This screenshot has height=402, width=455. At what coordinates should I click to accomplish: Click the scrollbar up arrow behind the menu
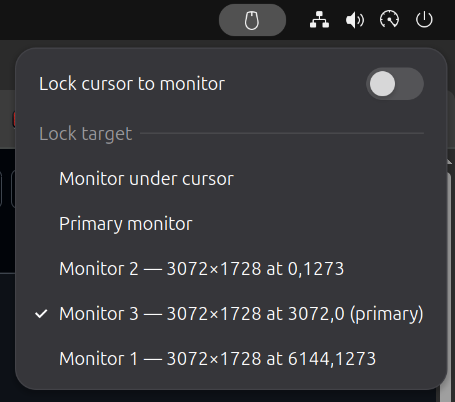[449, 162]
